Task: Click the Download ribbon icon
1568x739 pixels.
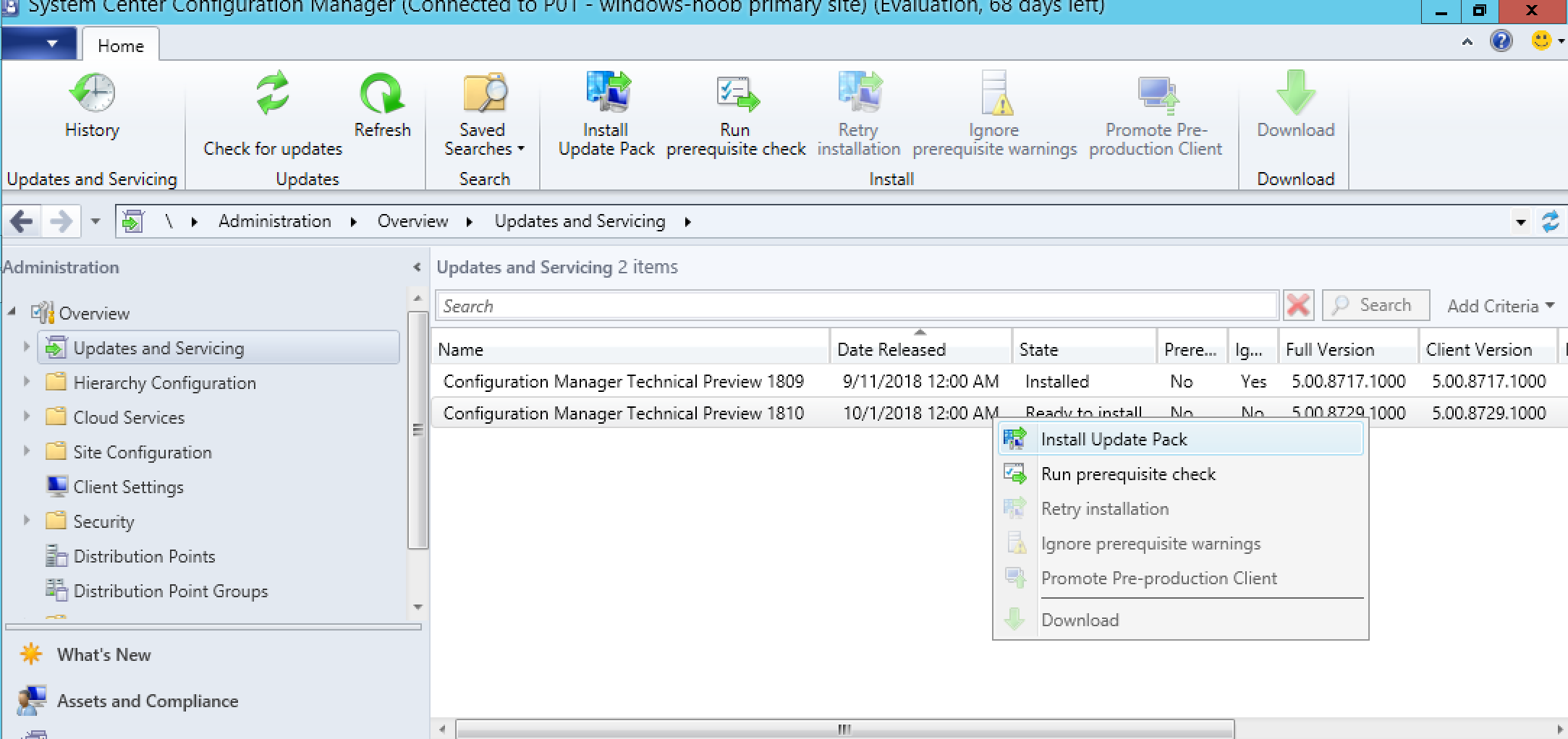Action: [x=1295, y=105]
